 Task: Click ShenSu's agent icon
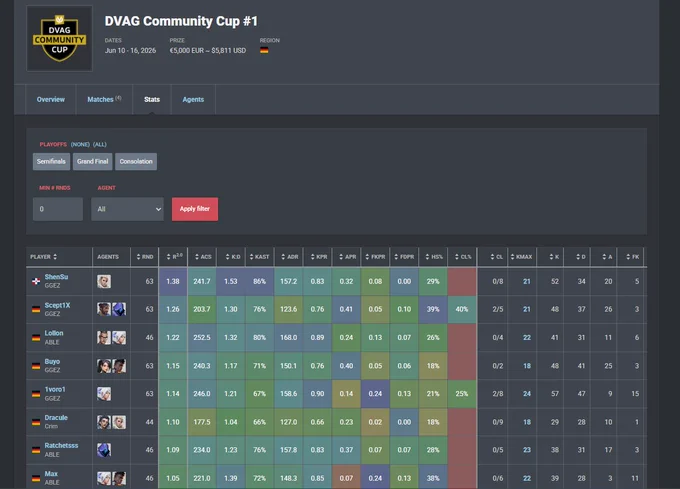coord(104,281)
